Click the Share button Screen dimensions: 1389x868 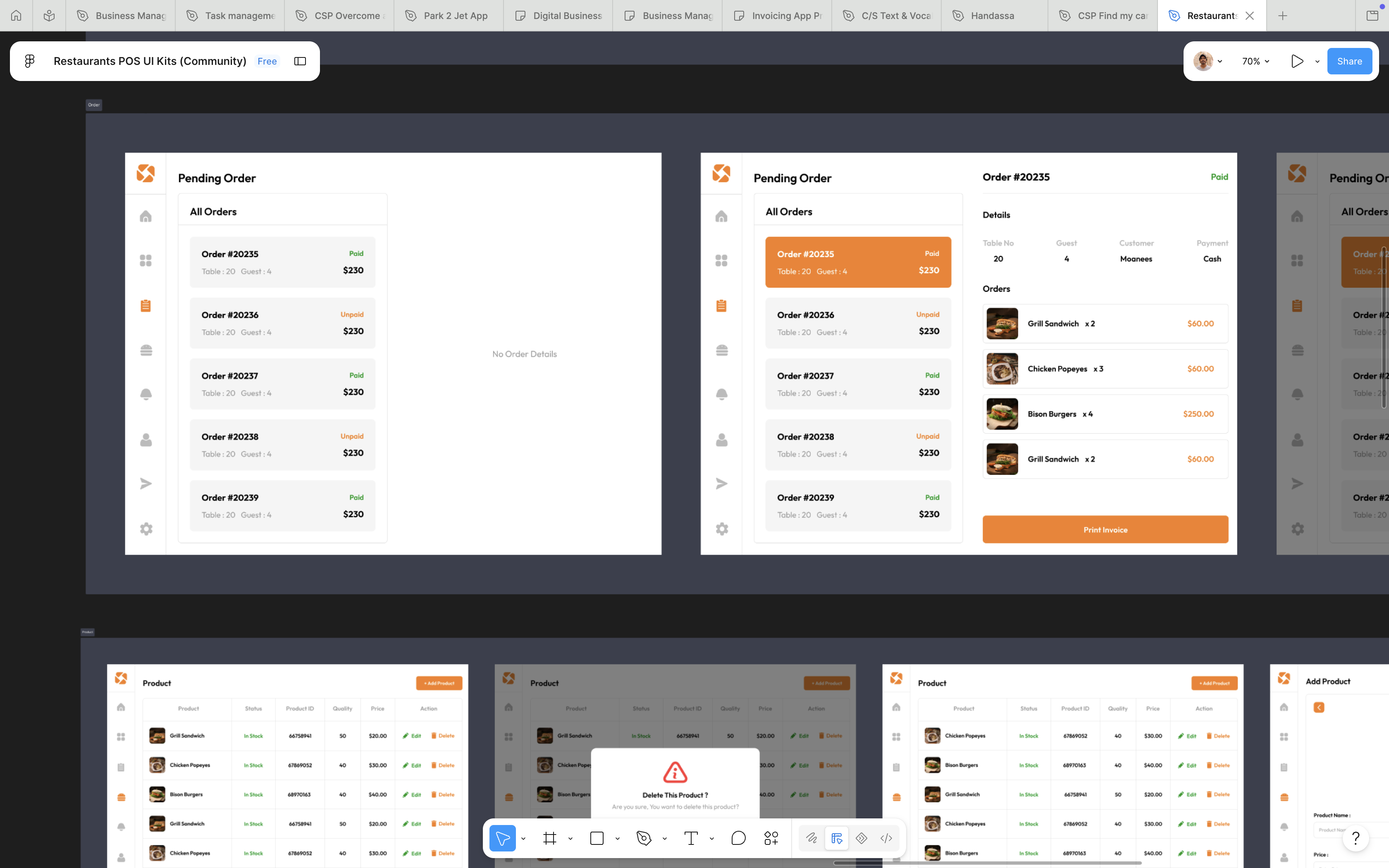coord(1349,61)
